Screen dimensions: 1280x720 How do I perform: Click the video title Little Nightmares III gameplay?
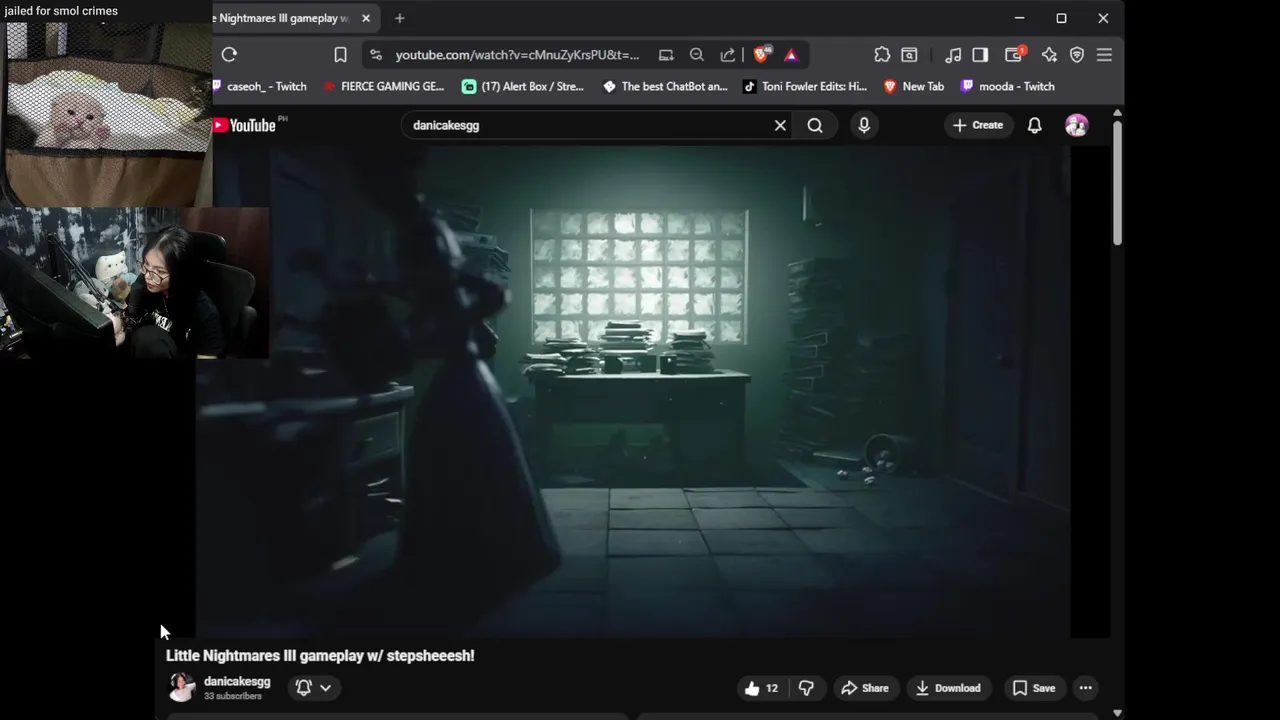click(320, 656)
